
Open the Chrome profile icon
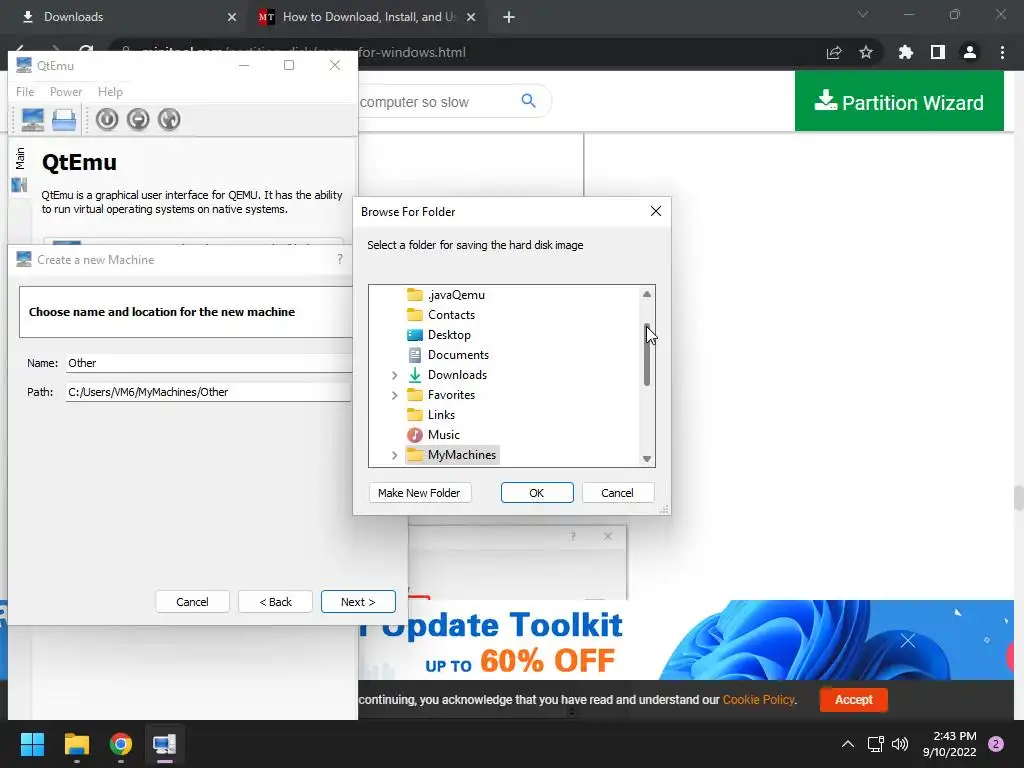click(970, 53)
